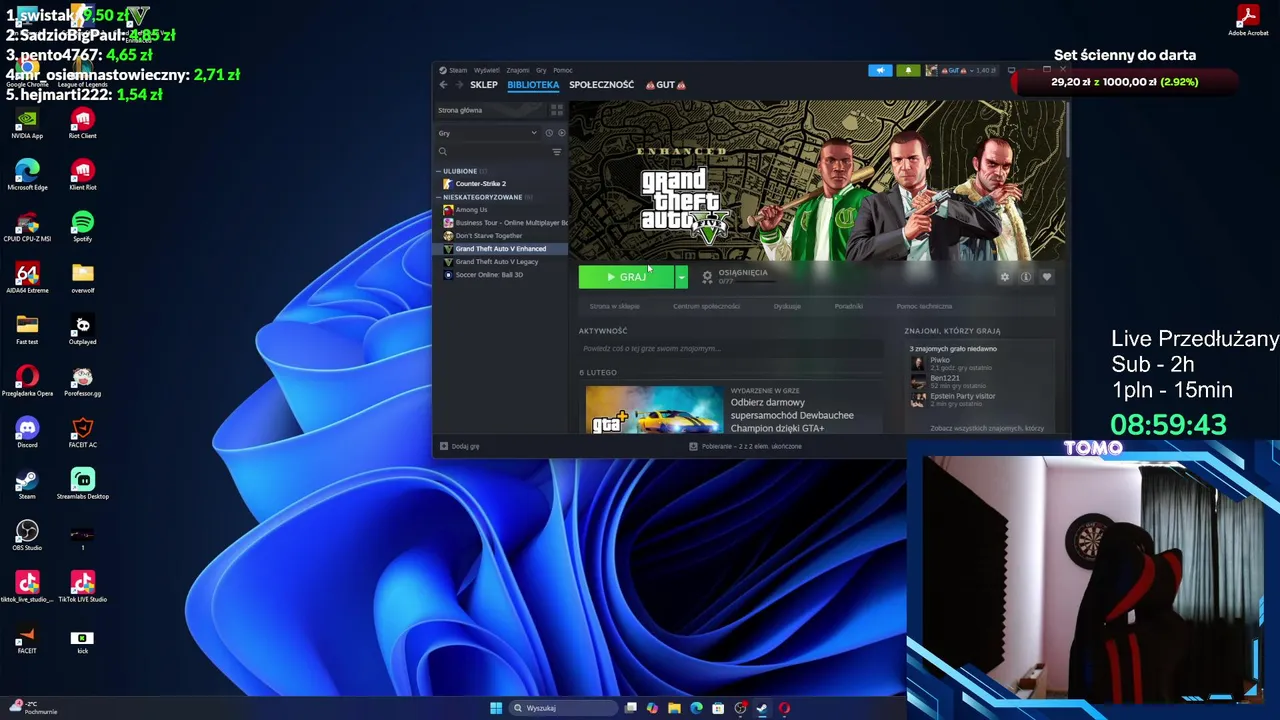Screen dimensions: 1280x720
Task: Open game settings gear icon in Steam
Action: tap(1005, 277)
